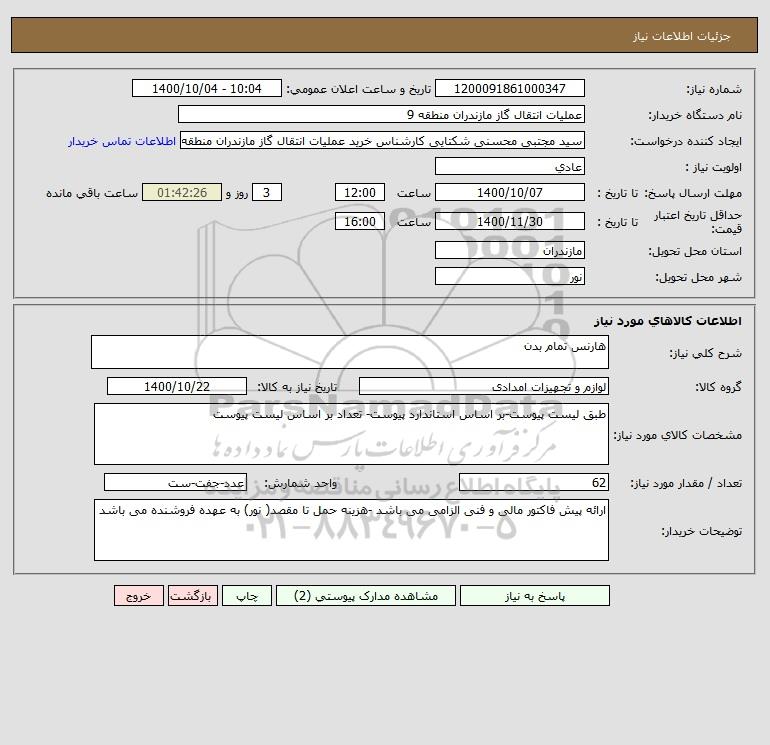Click the مهلت ارسال پاسخ label
Viewport: 770px width, 745px height.
[x=692, y=193]
